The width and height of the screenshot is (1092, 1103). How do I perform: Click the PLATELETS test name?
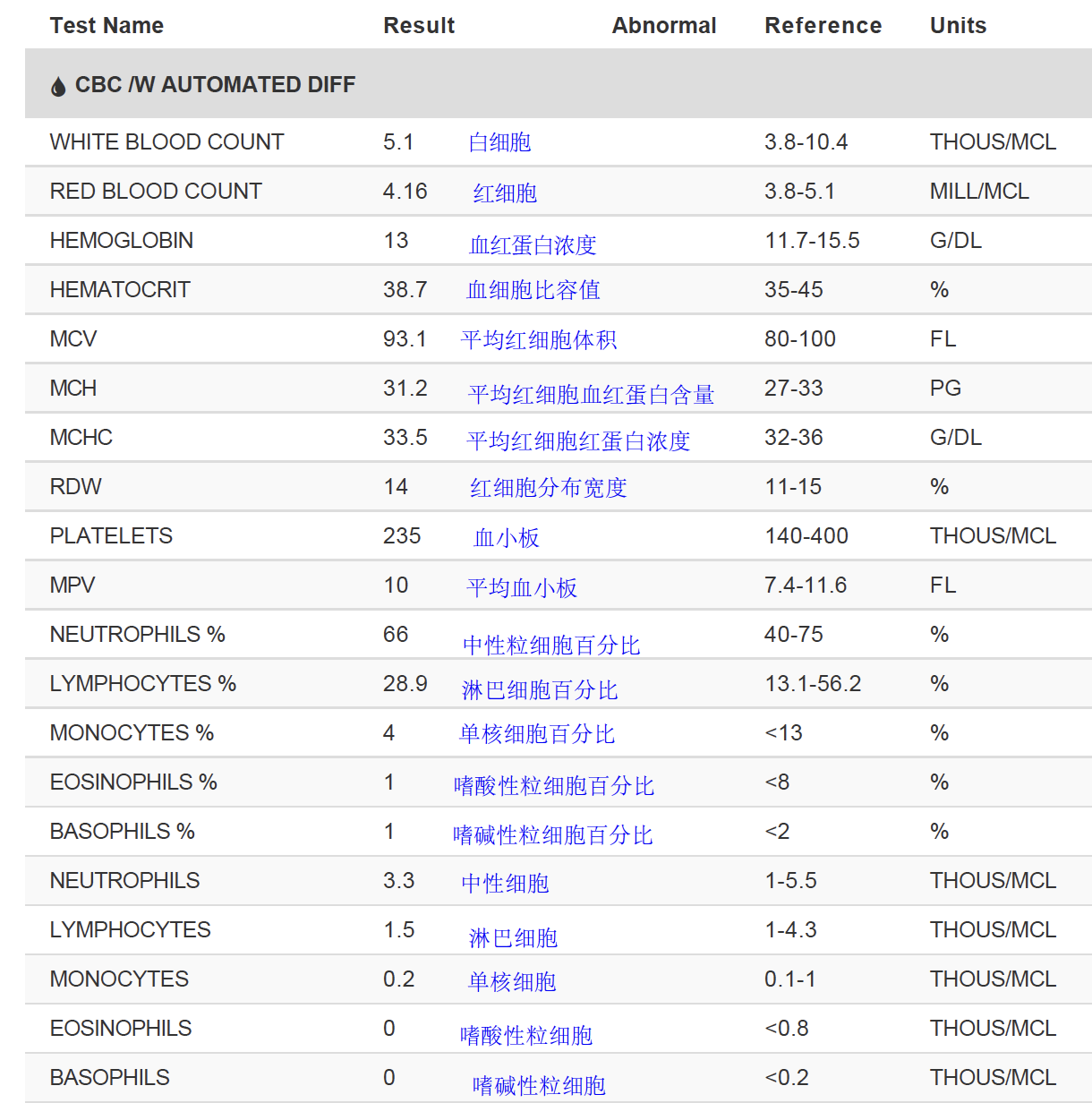111,536
